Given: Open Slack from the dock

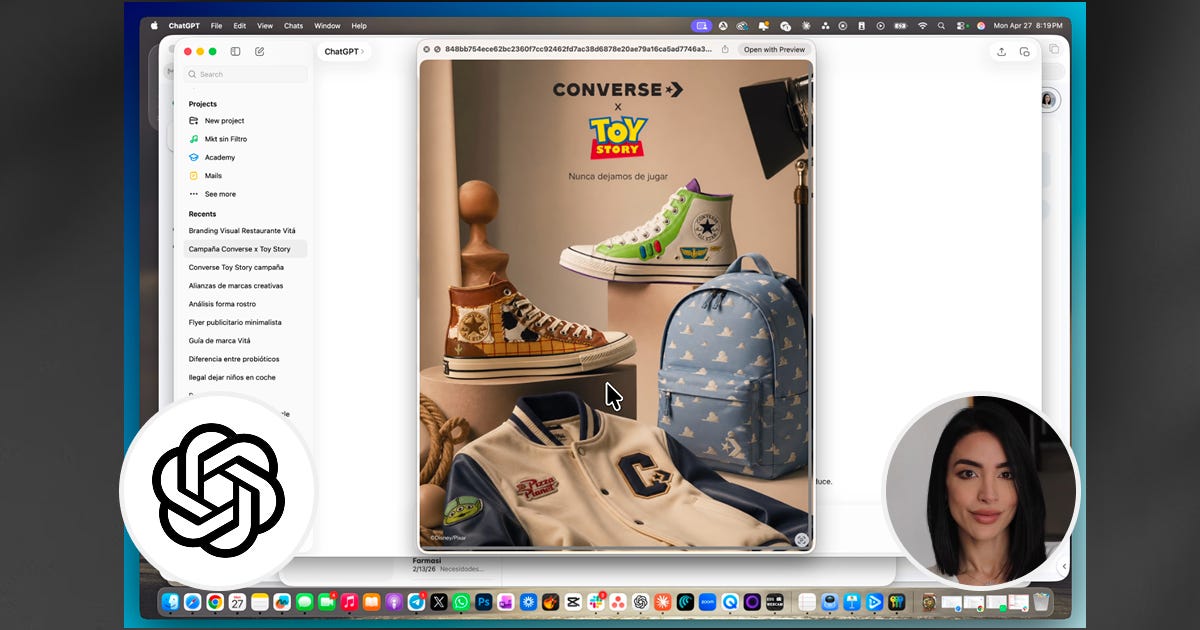Looking at the screenshot, I should [x=596, y=602].
